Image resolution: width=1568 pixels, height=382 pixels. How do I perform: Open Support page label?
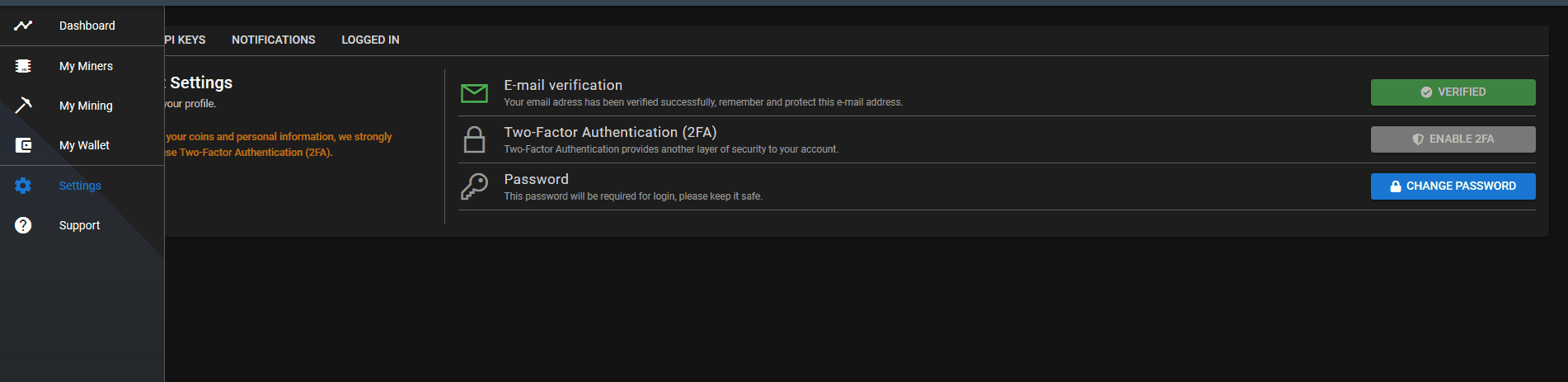(79, 225)
